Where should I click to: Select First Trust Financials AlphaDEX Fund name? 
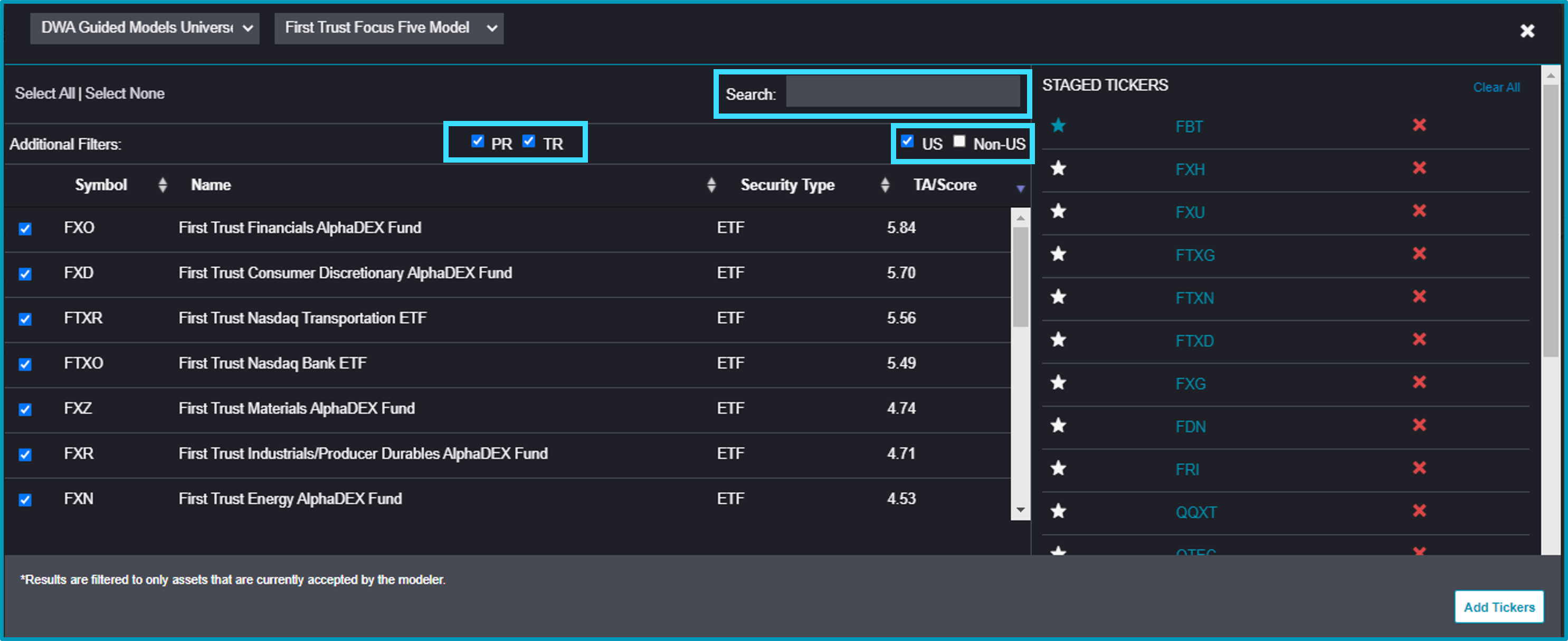(300, 228)
